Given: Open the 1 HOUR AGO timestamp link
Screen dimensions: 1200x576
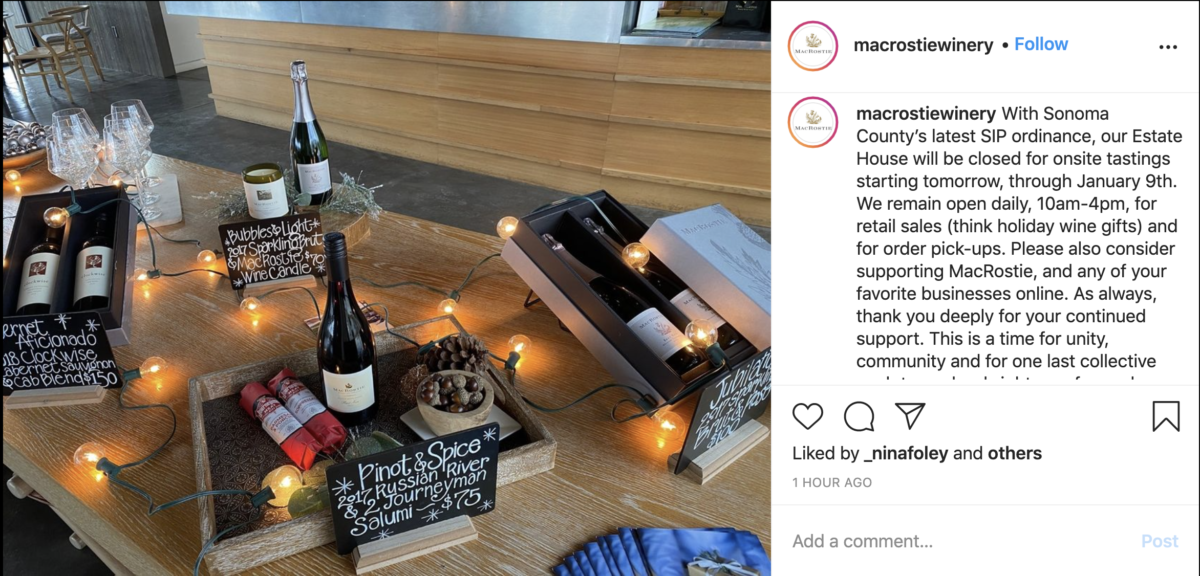Looking at the screenshot, I should coord(832,482).
